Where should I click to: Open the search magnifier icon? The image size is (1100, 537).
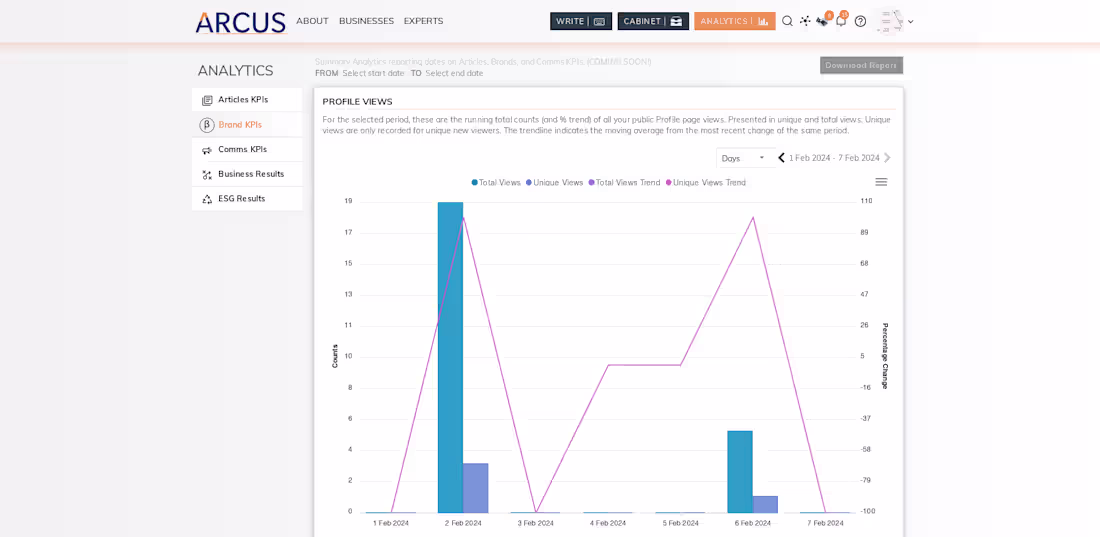click(x=787, y=21)
